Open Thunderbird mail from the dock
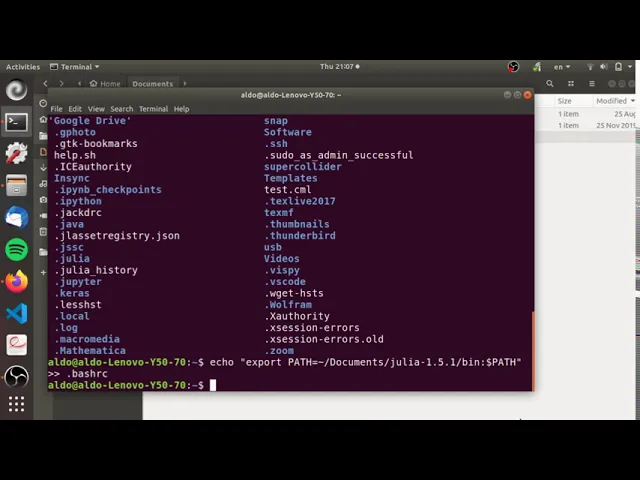 point(16,217)
